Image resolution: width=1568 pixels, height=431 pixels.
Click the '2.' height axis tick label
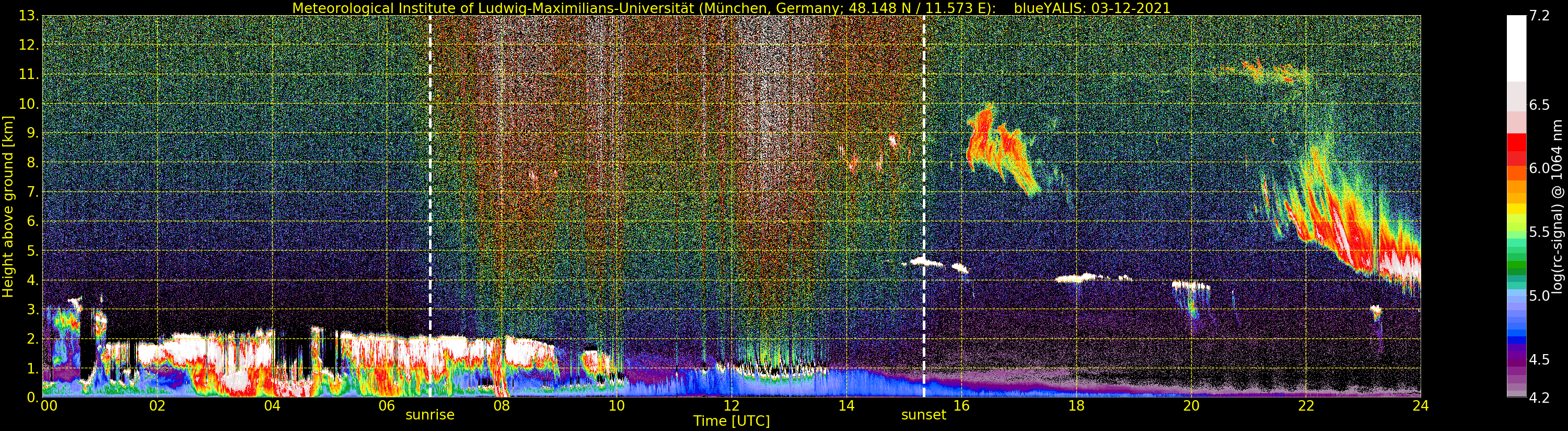[33, 338]
